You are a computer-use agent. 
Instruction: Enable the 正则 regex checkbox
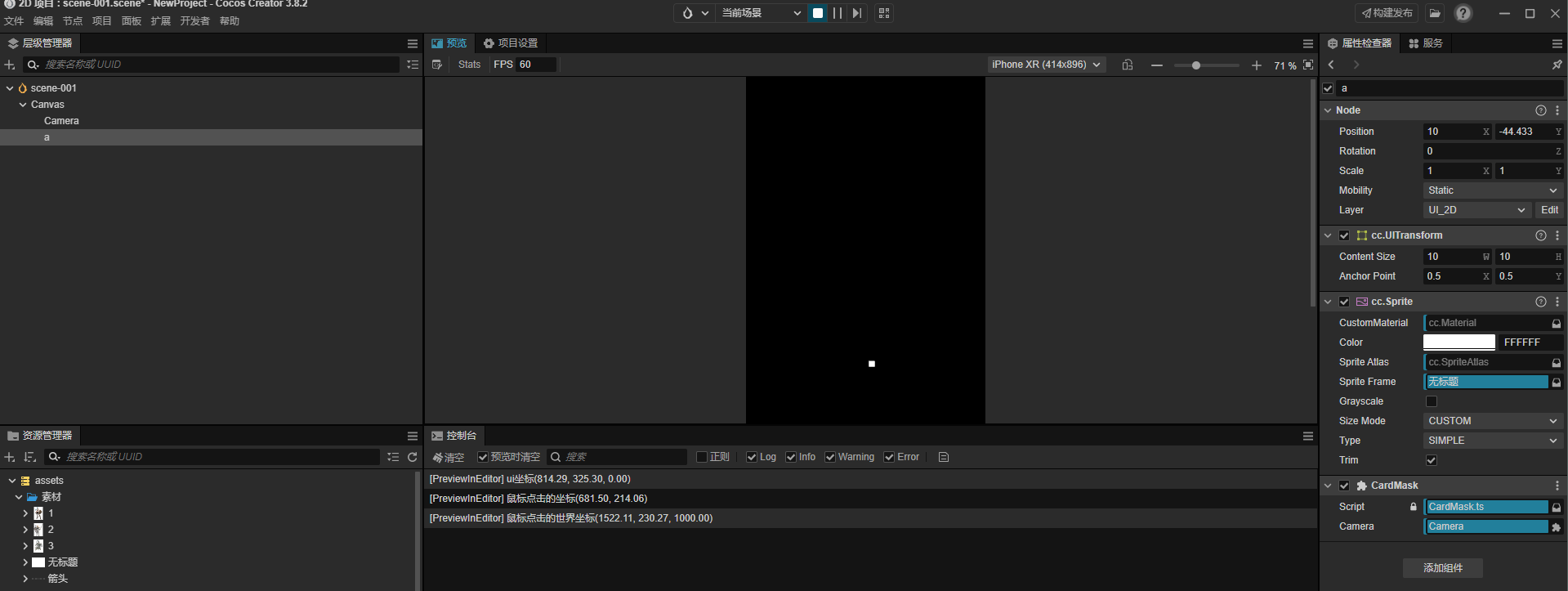[x=701, y=457]
